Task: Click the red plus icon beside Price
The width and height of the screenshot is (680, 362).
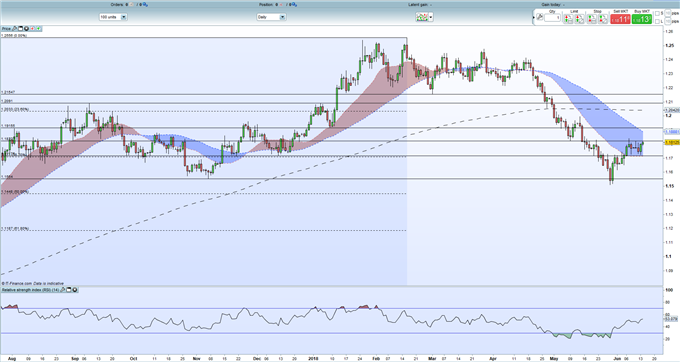Action: (x=32, y=29)
